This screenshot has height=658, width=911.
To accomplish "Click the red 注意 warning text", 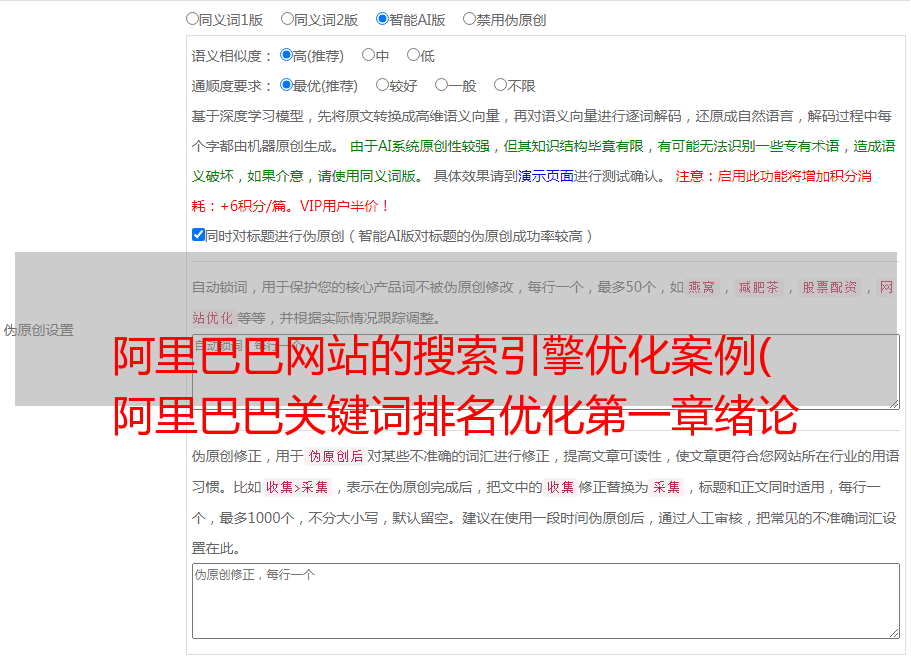I will pos(531,191).
